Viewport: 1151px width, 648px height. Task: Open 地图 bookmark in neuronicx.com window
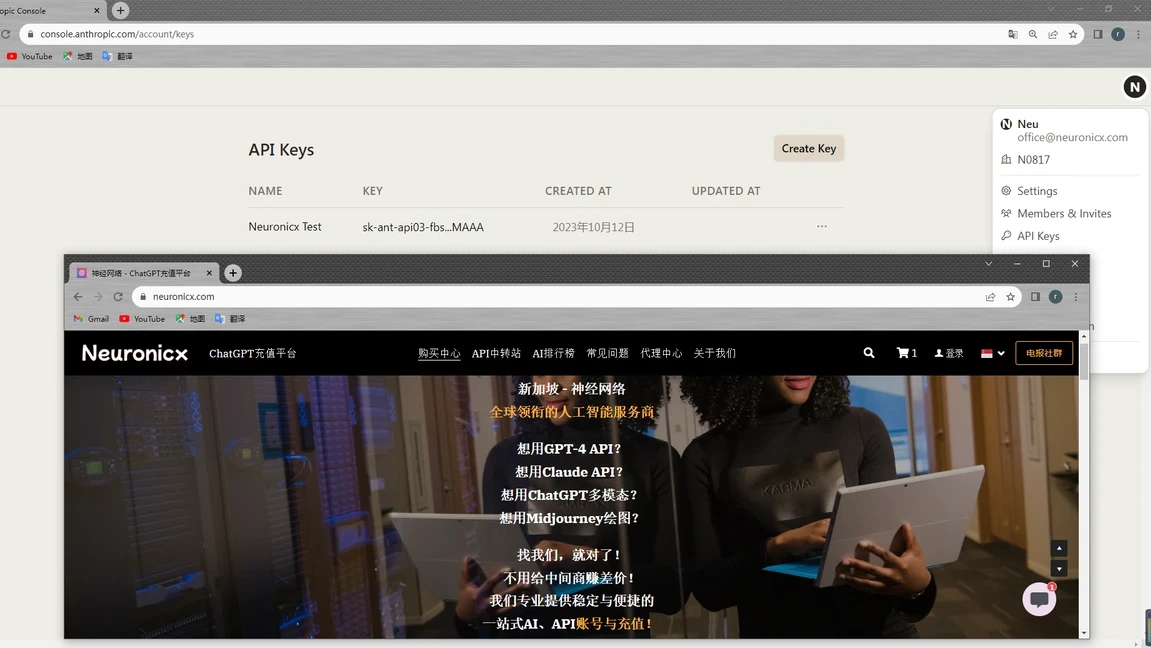[x=190, y=318]
